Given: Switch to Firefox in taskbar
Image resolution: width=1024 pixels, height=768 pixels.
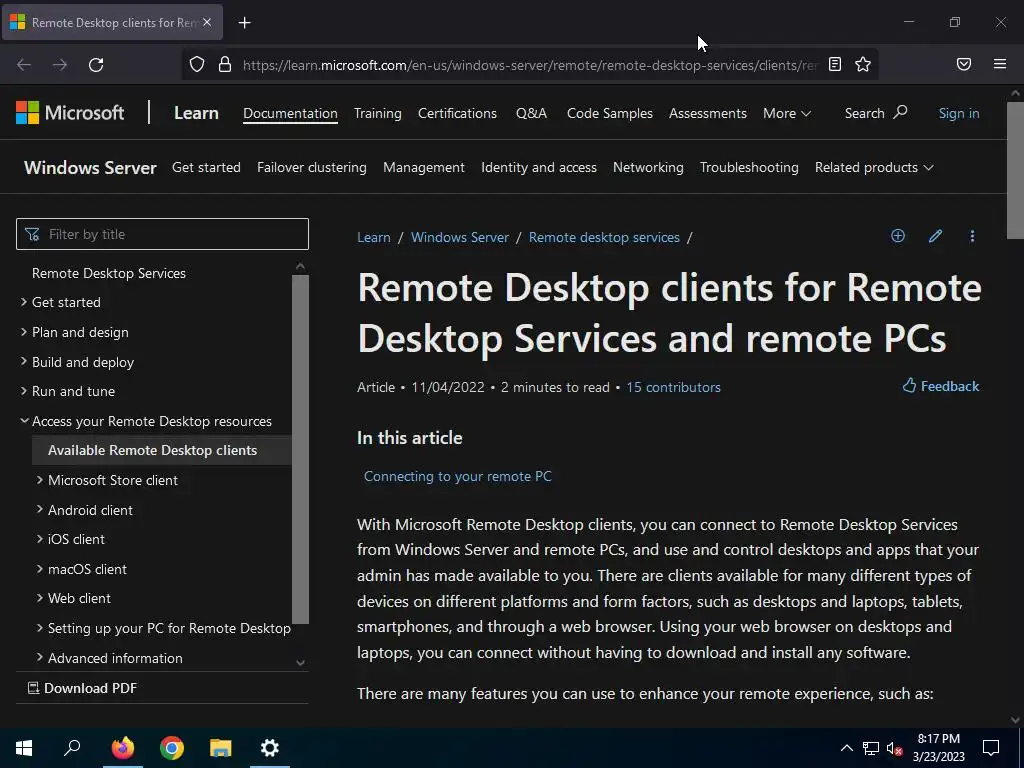Looking at the screenshot, I should (122, 748).
